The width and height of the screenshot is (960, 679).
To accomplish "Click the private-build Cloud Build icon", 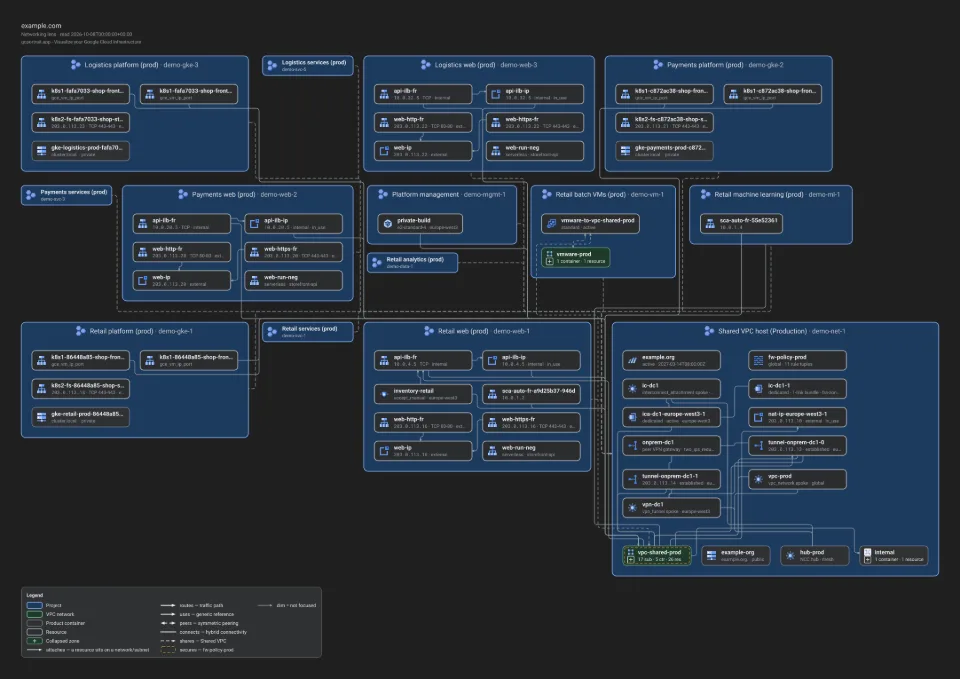I will coord(388,223).
